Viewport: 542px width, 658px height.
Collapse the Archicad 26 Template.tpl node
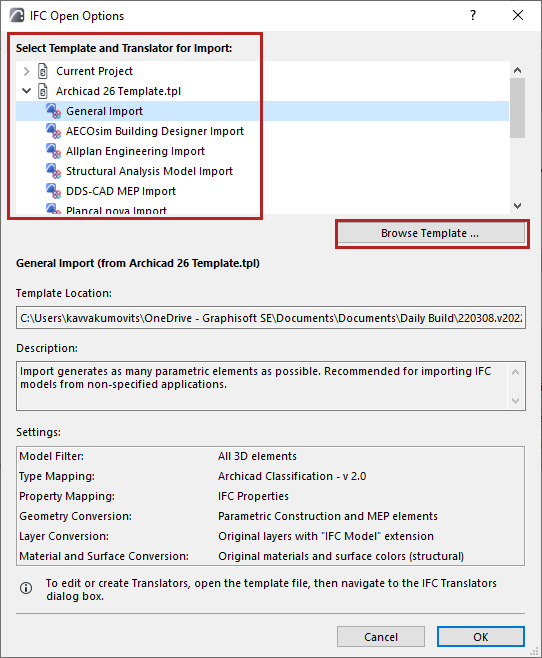26,91
